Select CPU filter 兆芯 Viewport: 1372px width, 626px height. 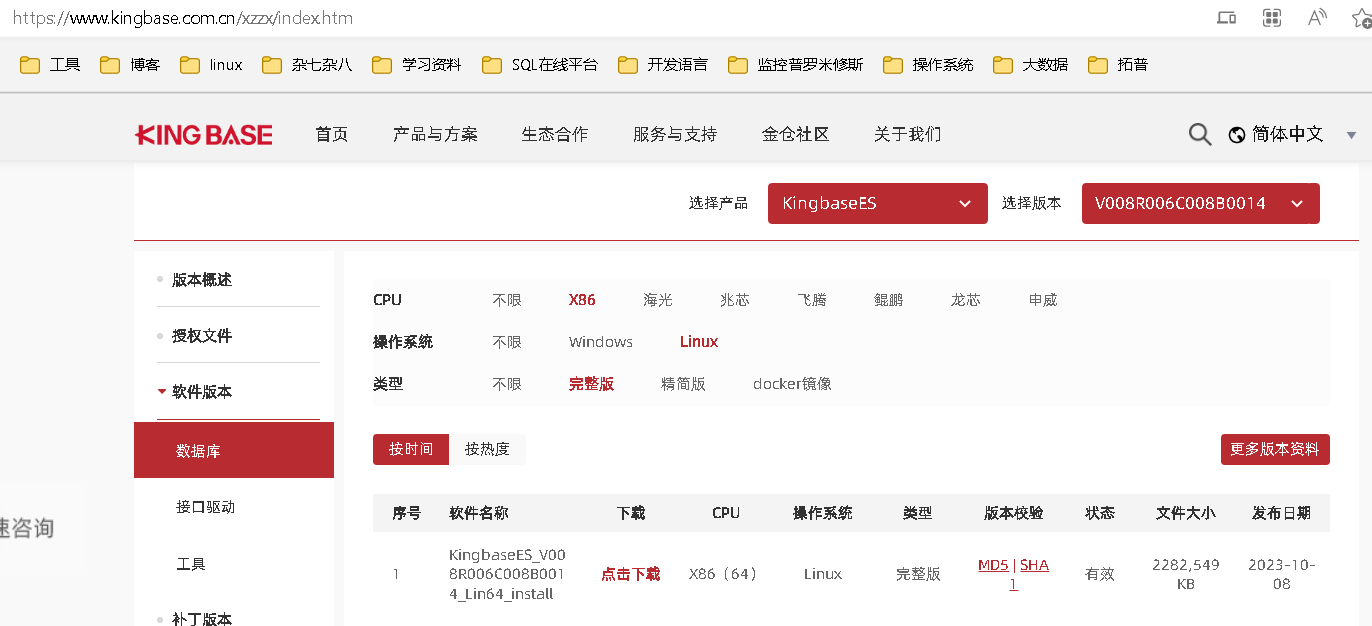(735, 300)
